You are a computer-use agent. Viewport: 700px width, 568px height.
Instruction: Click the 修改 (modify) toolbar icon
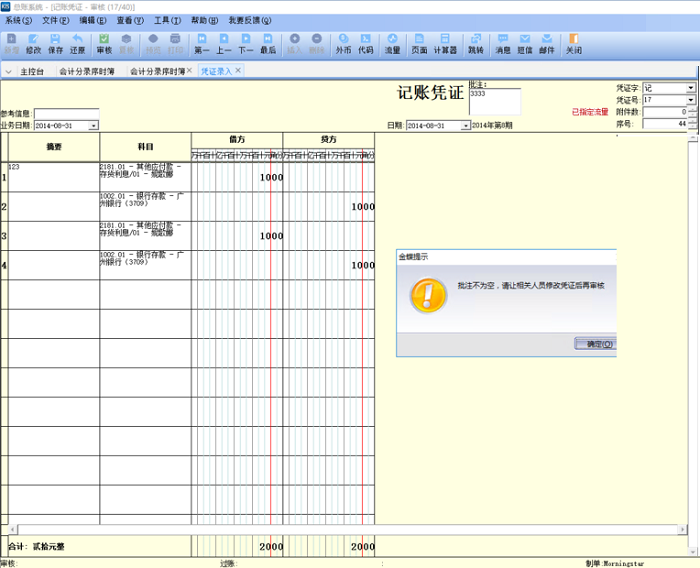[x=33, y=42]
